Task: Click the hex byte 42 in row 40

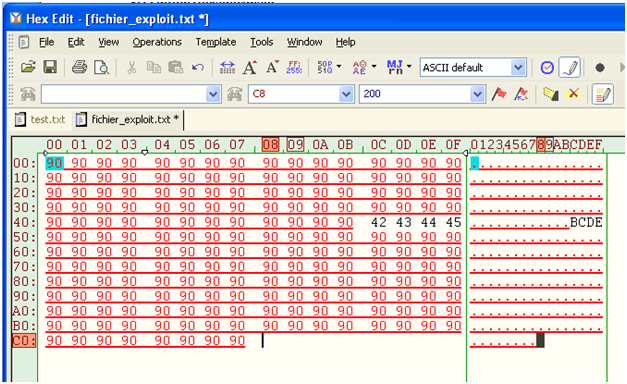Action: pos(379,222)
